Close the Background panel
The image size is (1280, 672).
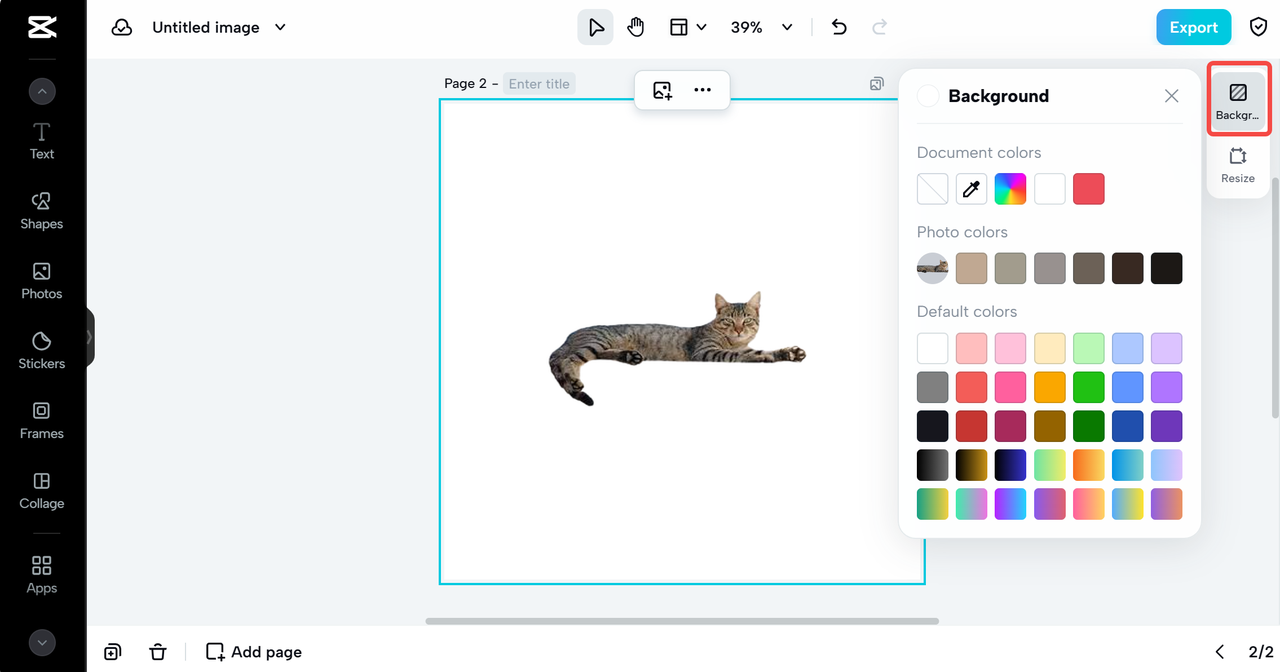point(1172,96)
